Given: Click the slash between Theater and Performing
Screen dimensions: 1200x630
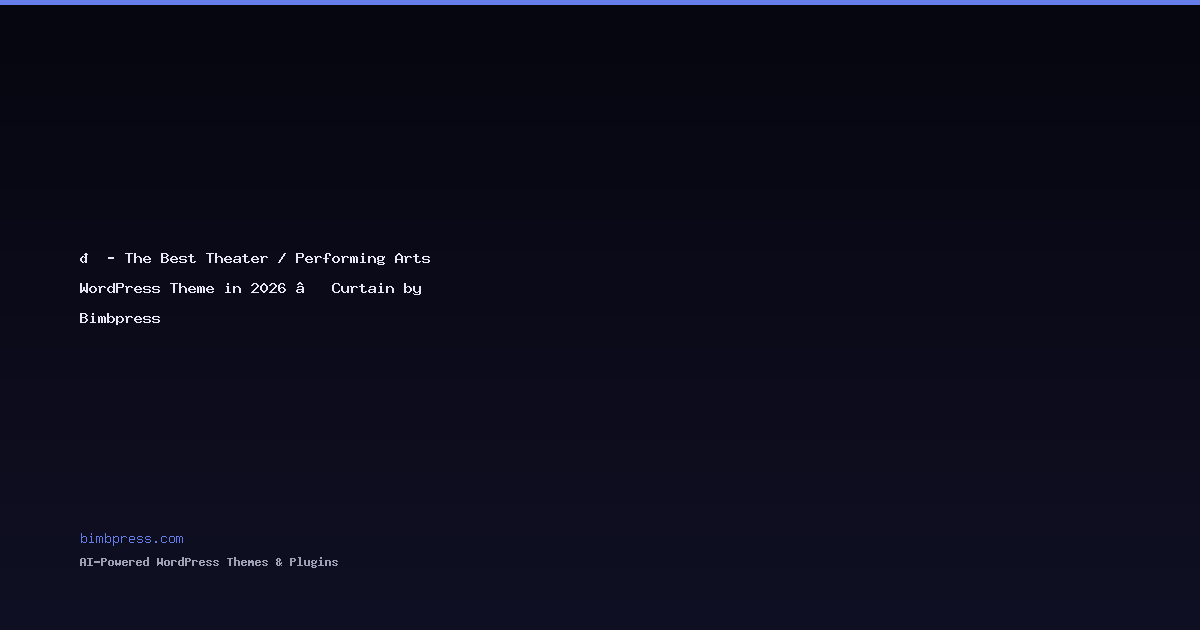Looking at the screenshot, I should click(282, 258).
